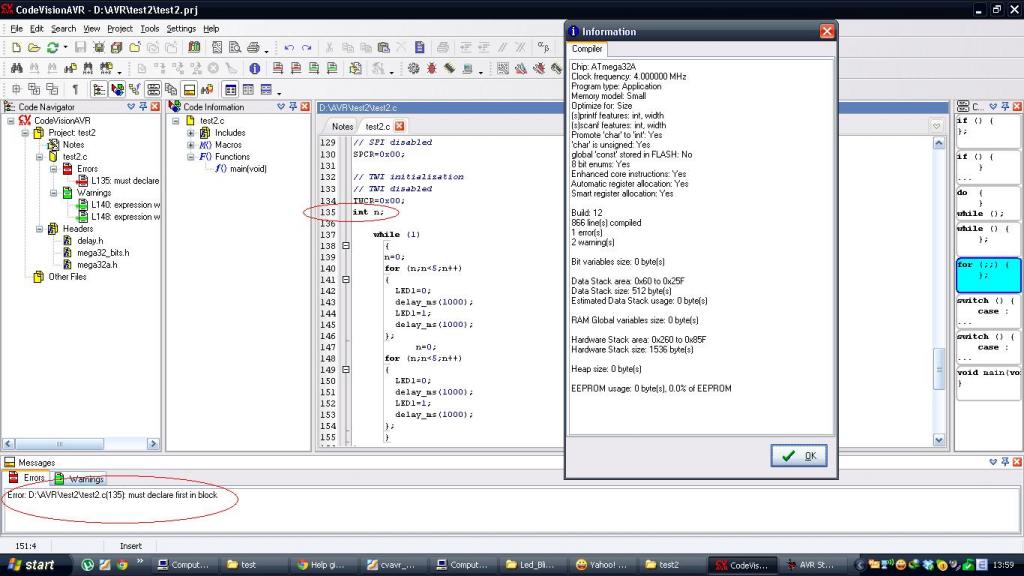Click the new file icon in the toolbar
This screenshot has height=576, width=1024.
(x=17, y=48)
